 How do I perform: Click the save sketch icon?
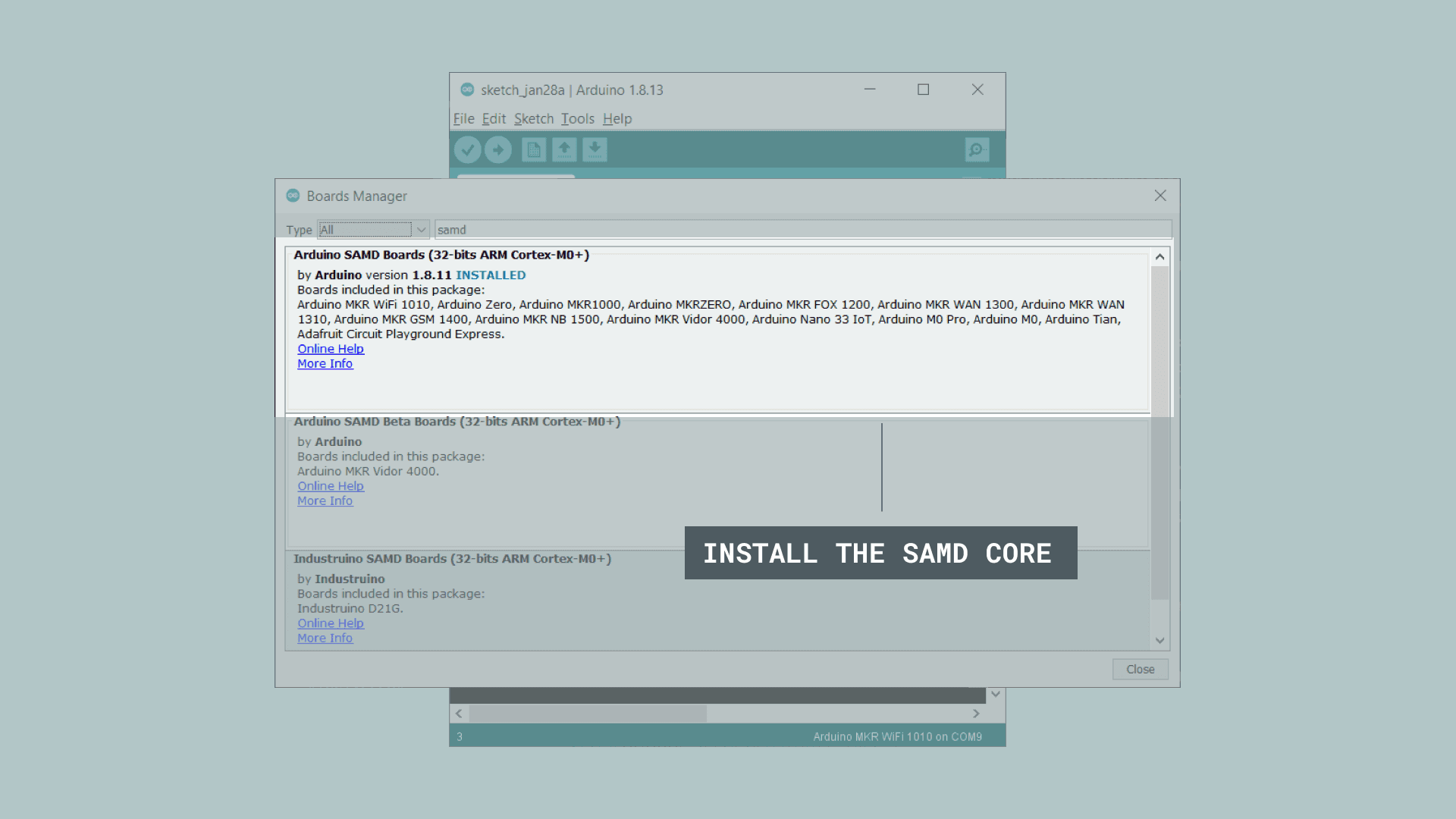point(595,149)
